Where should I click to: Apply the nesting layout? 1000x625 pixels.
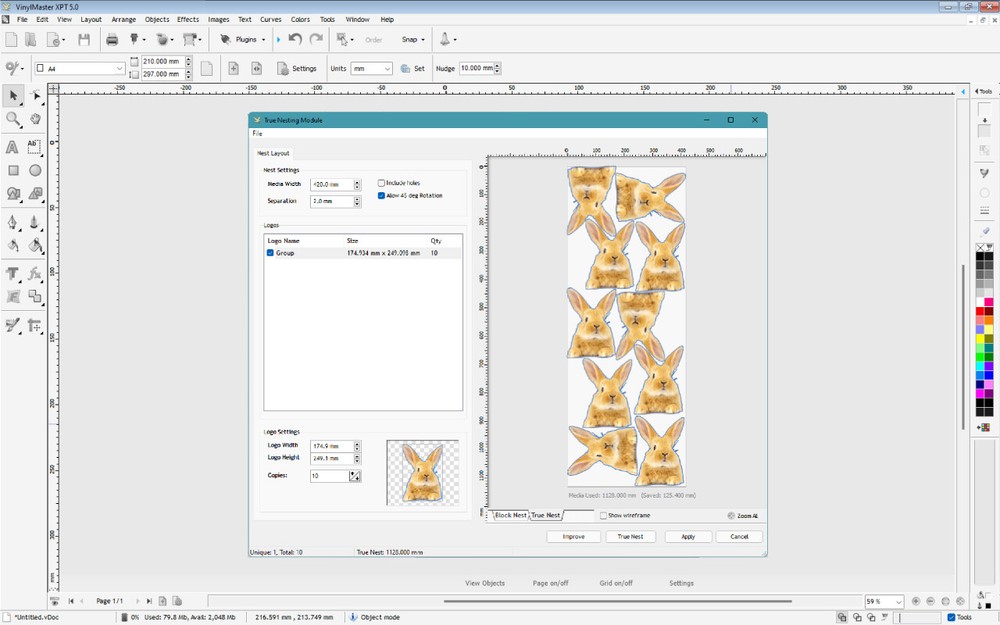pyautogui.click(x=687, y=536)
